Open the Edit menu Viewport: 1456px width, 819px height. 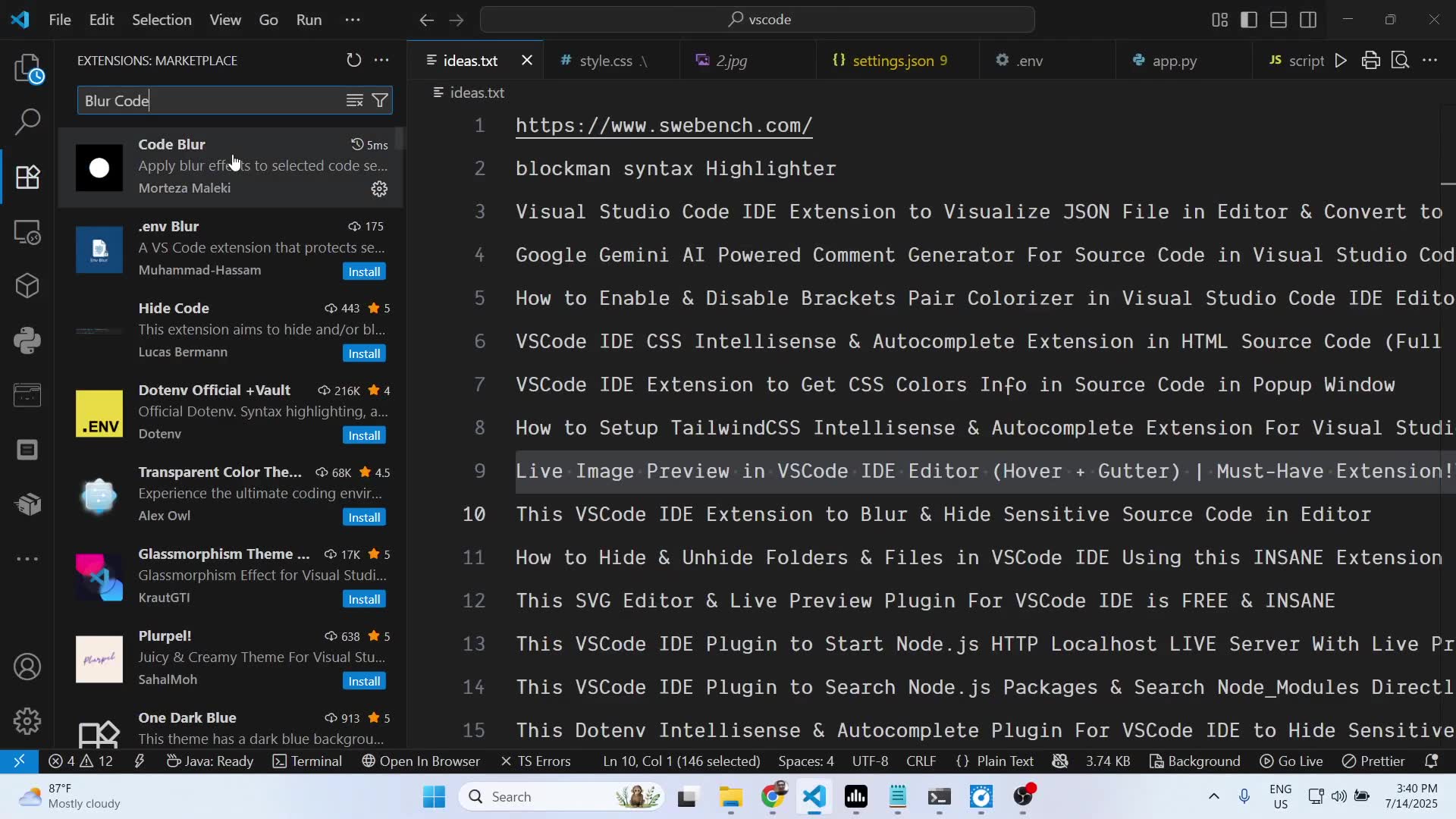point(102,20)
